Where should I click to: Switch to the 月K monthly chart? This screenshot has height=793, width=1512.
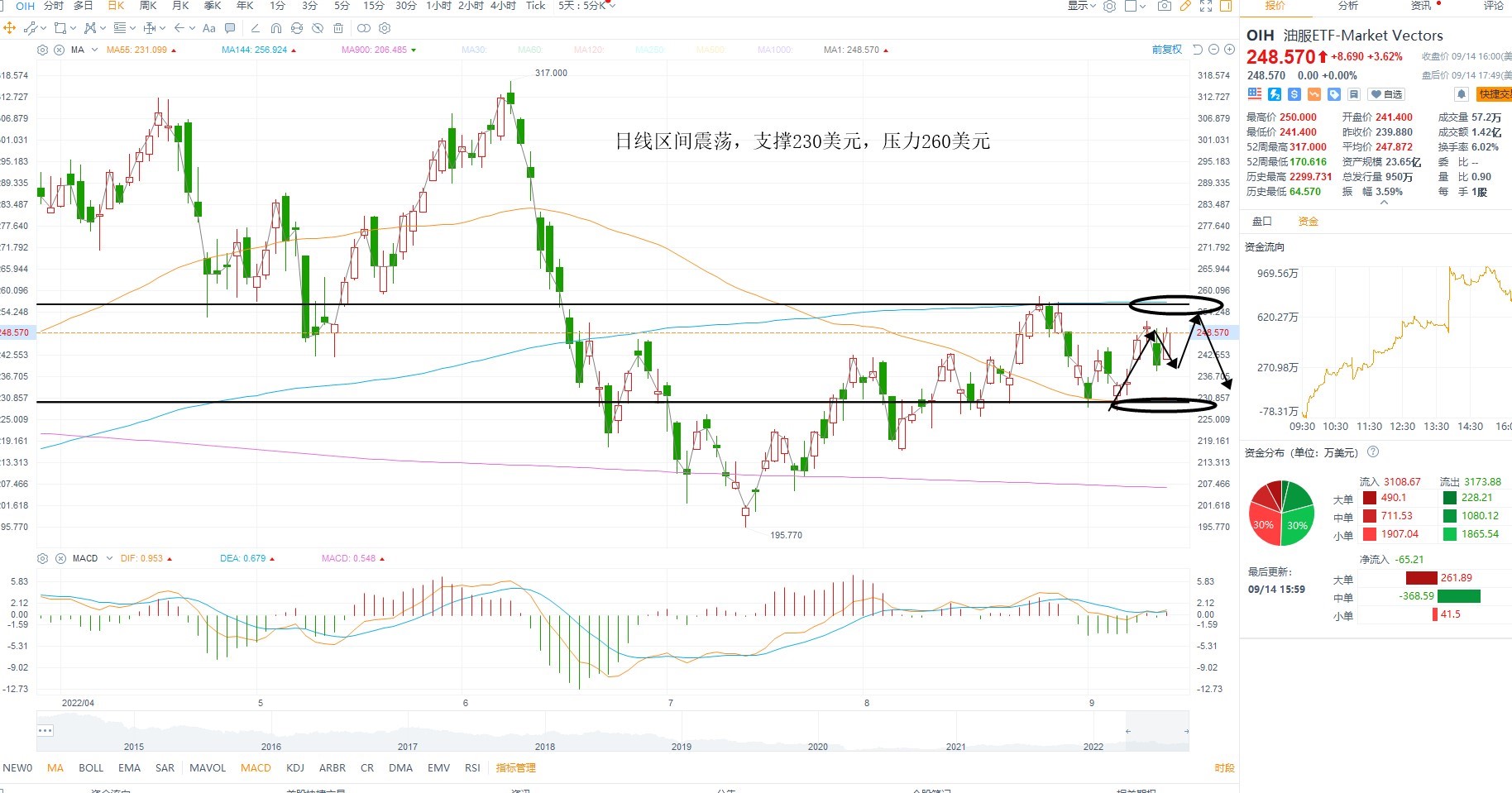180,6
